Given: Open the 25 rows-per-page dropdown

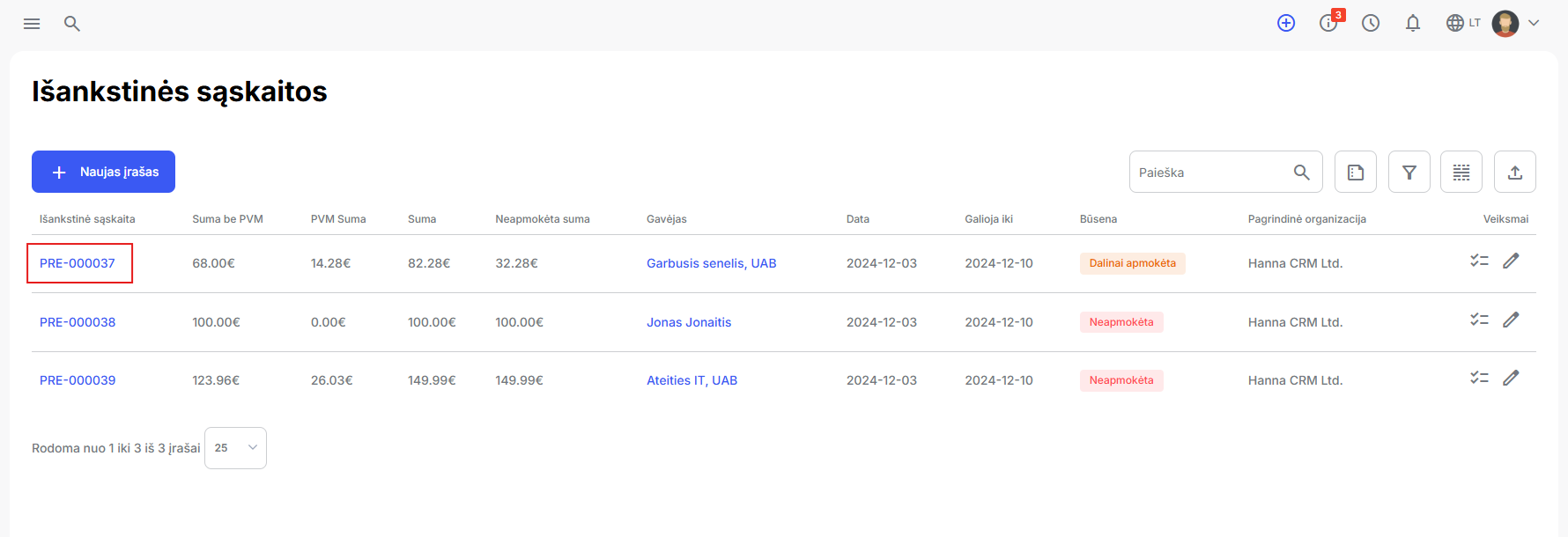Looking at the screenshot, I should (x=235, y=448).
